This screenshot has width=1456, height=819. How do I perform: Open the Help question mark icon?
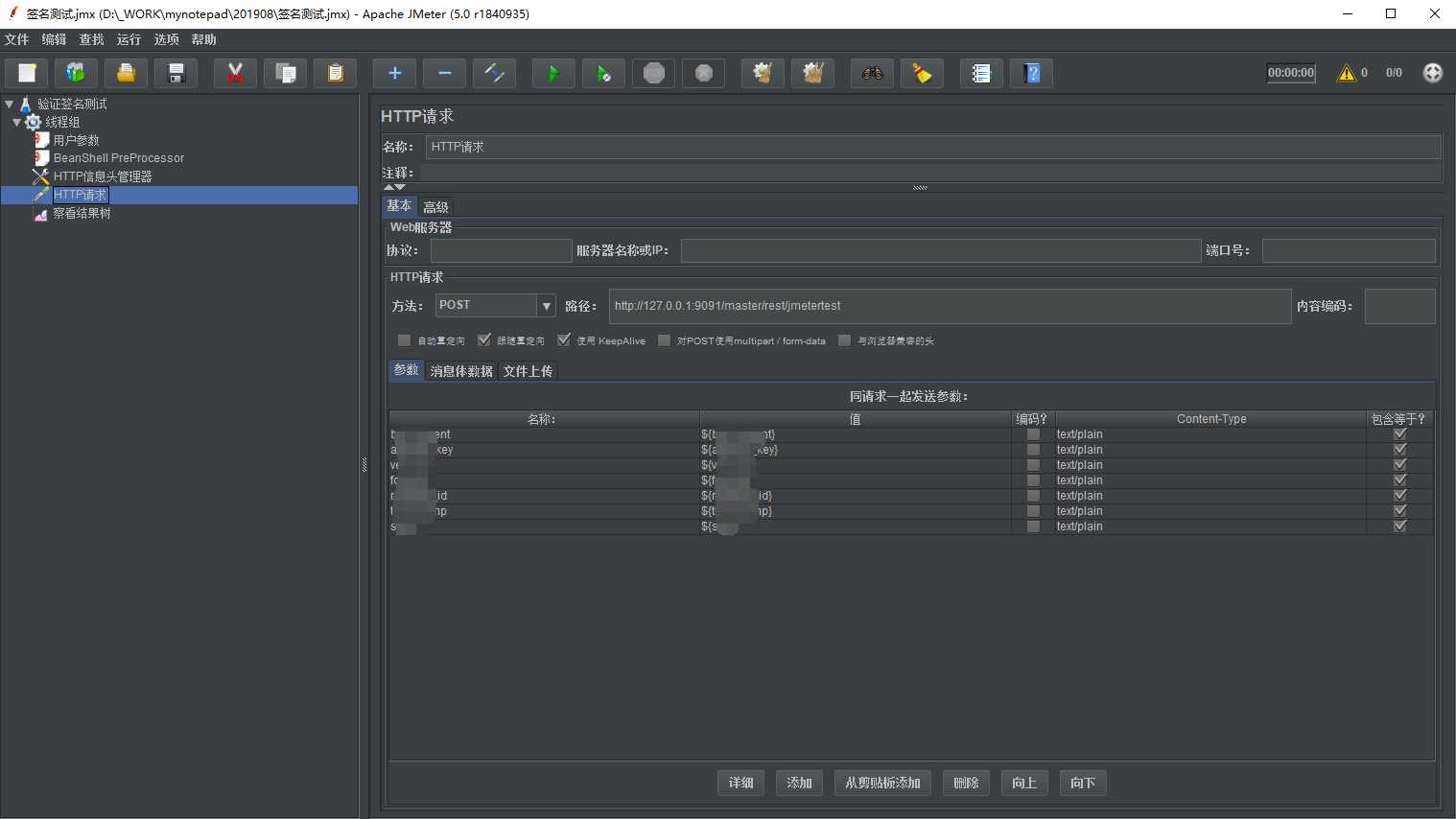1031,73
